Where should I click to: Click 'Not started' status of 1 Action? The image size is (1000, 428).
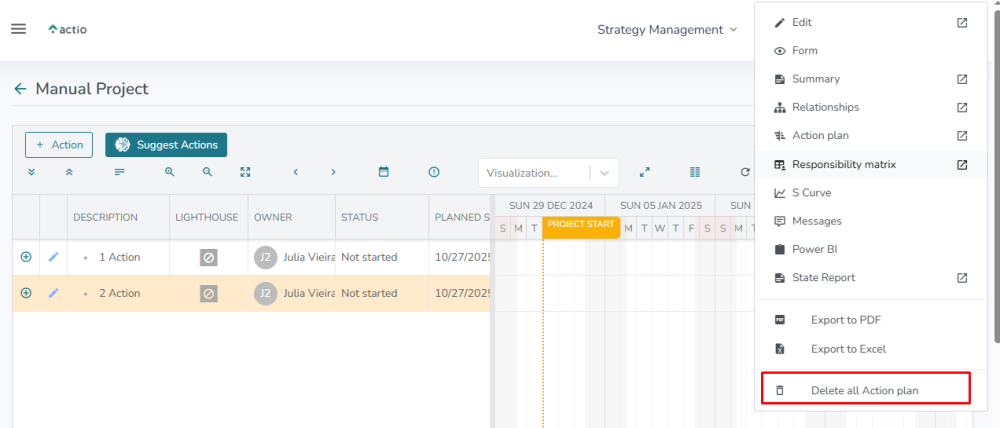(x=369, y=258)
